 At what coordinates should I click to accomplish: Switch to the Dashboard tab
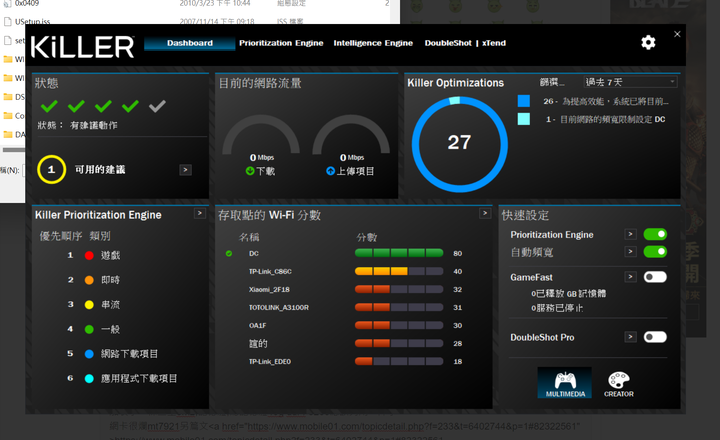point(190,43)
